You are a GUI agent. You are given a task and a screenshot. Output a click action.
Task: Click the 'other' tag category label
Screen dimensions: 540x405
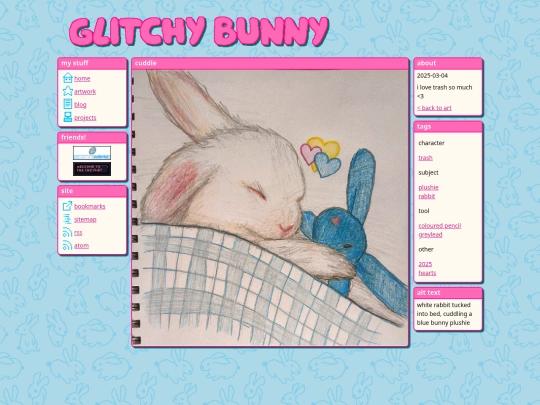tap(426, 249)
